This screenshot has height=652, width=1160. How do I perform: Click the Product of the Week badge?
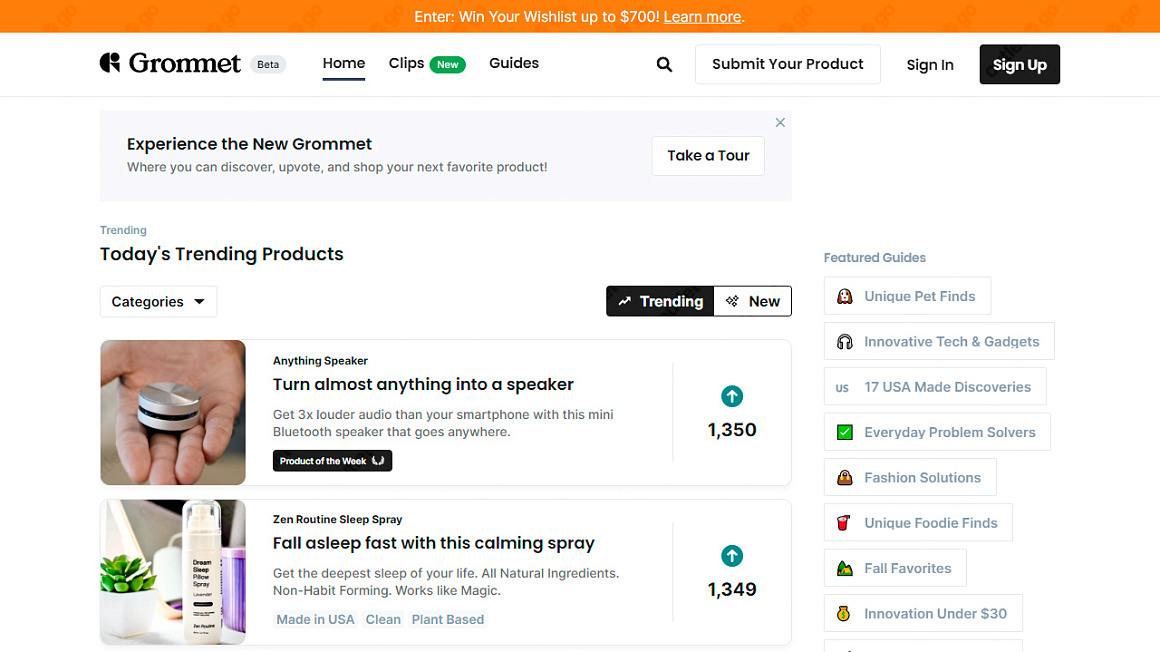point(332,461)
